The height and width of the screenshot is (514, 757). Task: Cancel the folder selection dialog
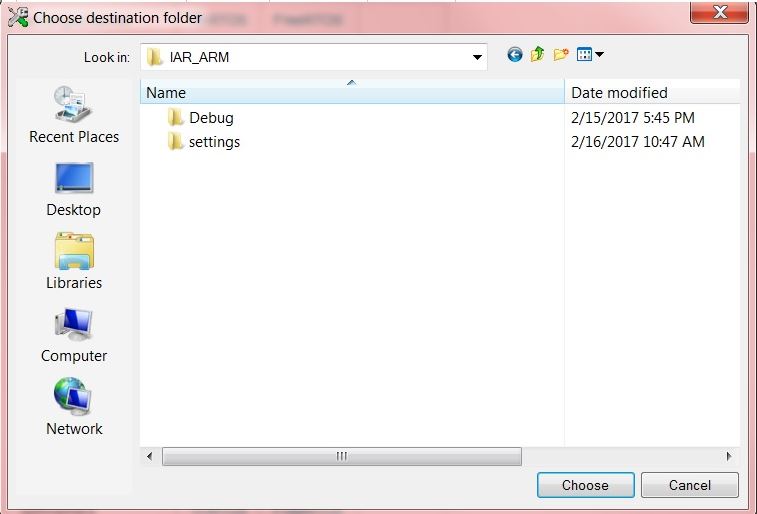[689, 485]
